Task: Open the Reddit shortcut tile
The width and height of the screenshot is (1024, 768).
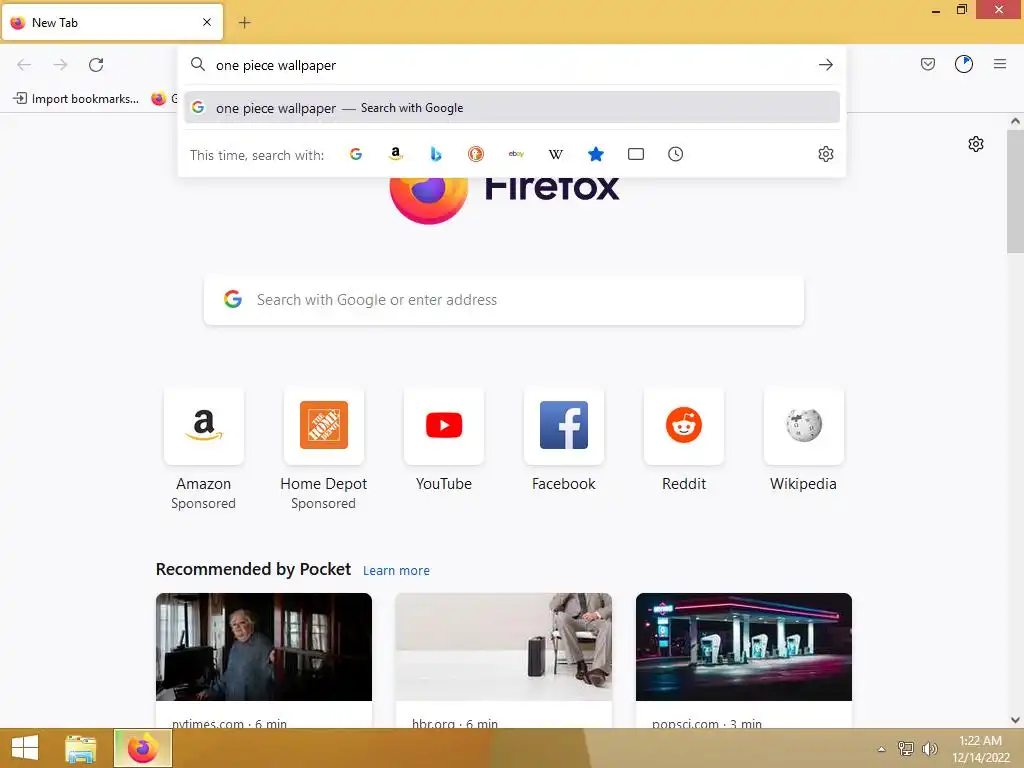Action: pos(684,426)
